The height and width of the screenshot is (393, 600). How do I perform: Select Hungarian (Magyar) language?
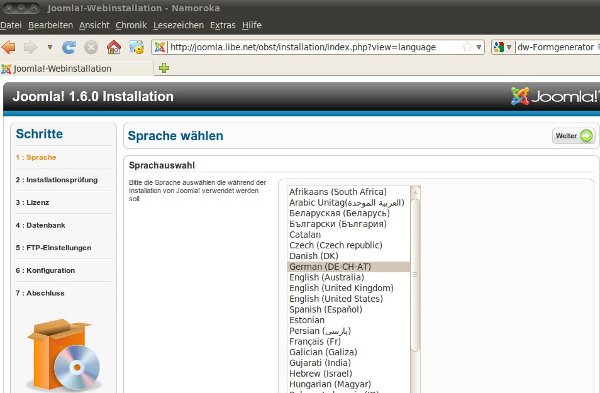pos(349,384)
